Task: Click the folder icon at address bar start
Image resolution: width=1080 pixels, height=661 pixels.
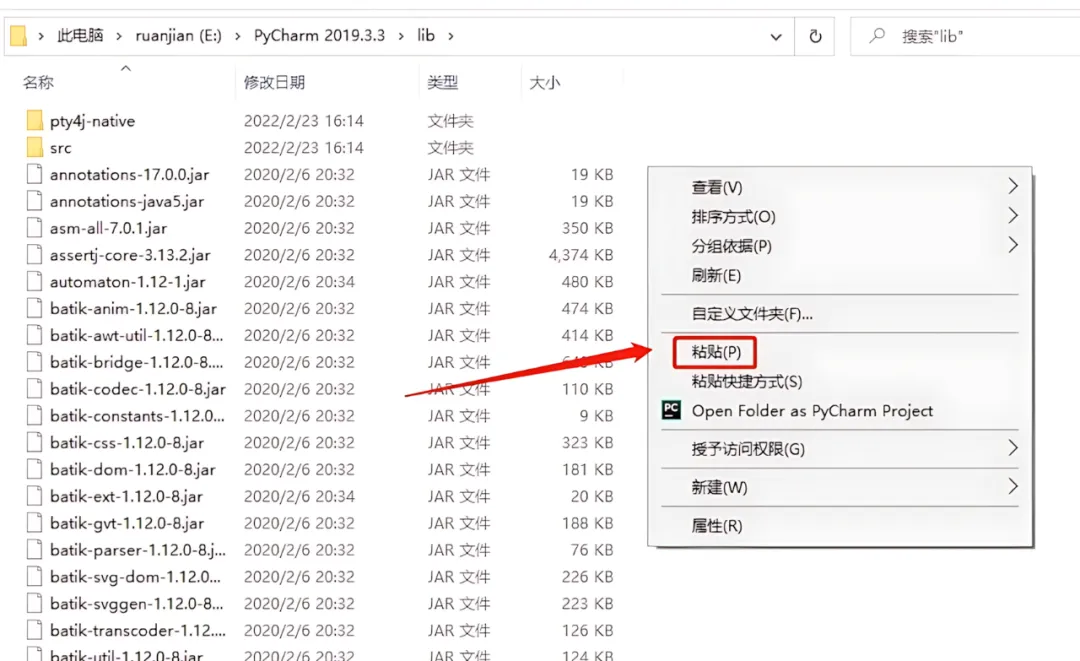Action: click(19, 35)
